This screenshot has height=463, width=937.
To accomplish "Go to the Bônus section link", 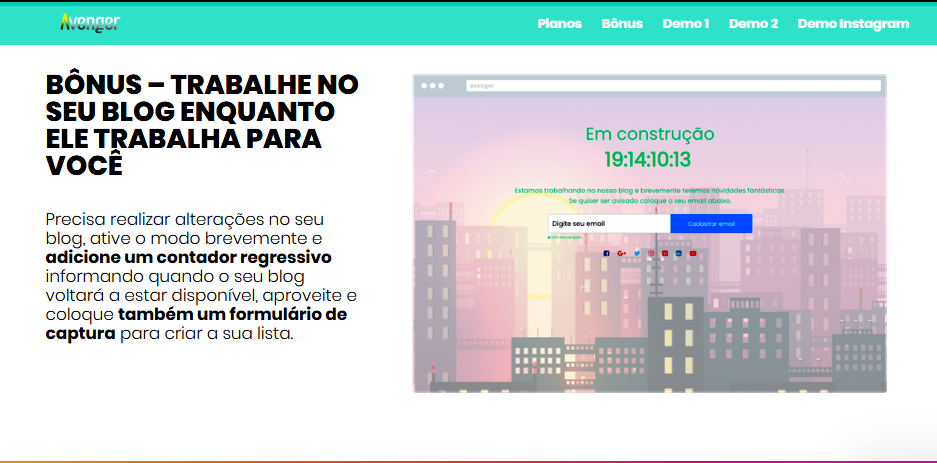I will coord(622,24).
